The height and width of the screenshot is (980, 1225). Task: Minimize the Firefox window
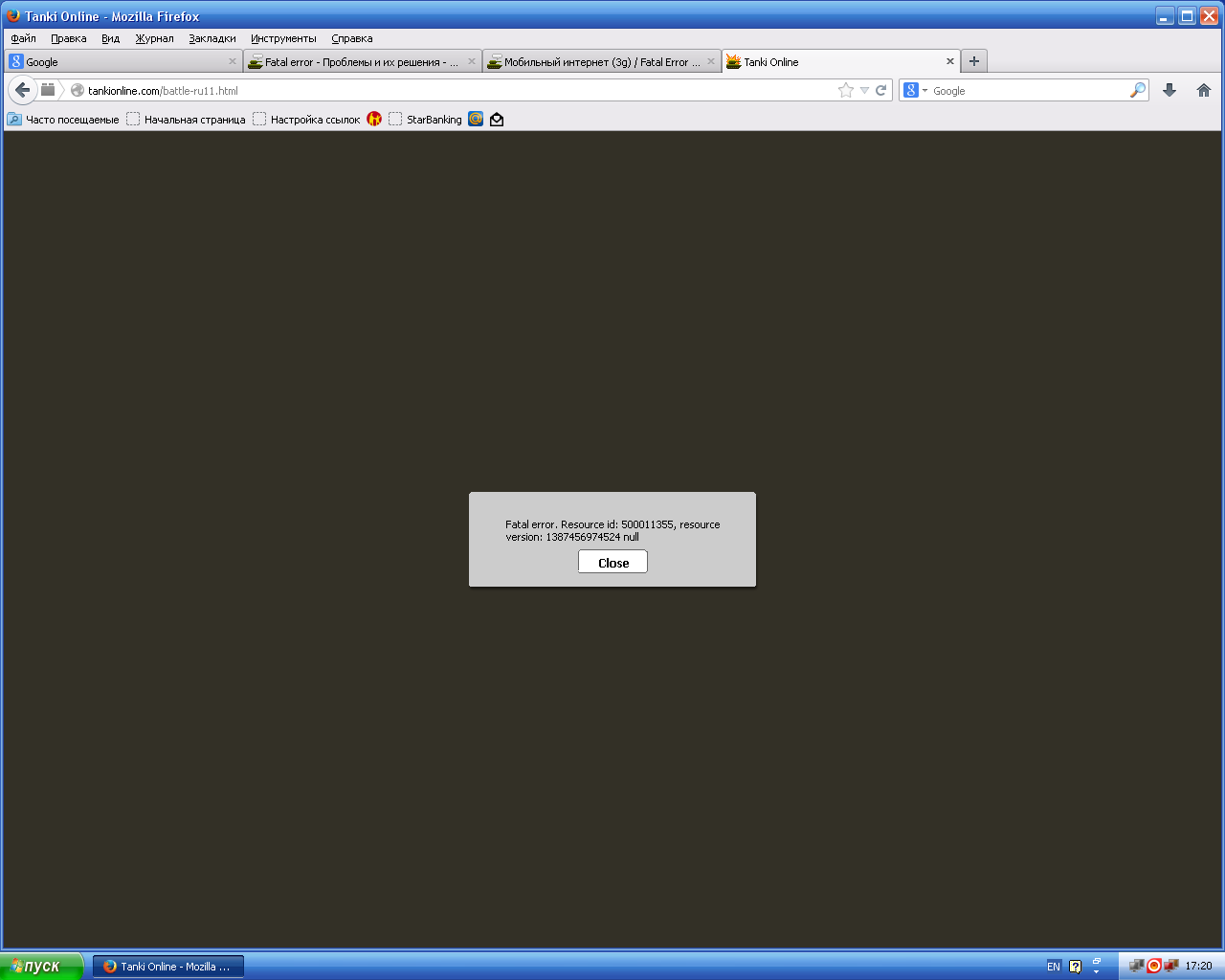click(x=1165, y=16)
